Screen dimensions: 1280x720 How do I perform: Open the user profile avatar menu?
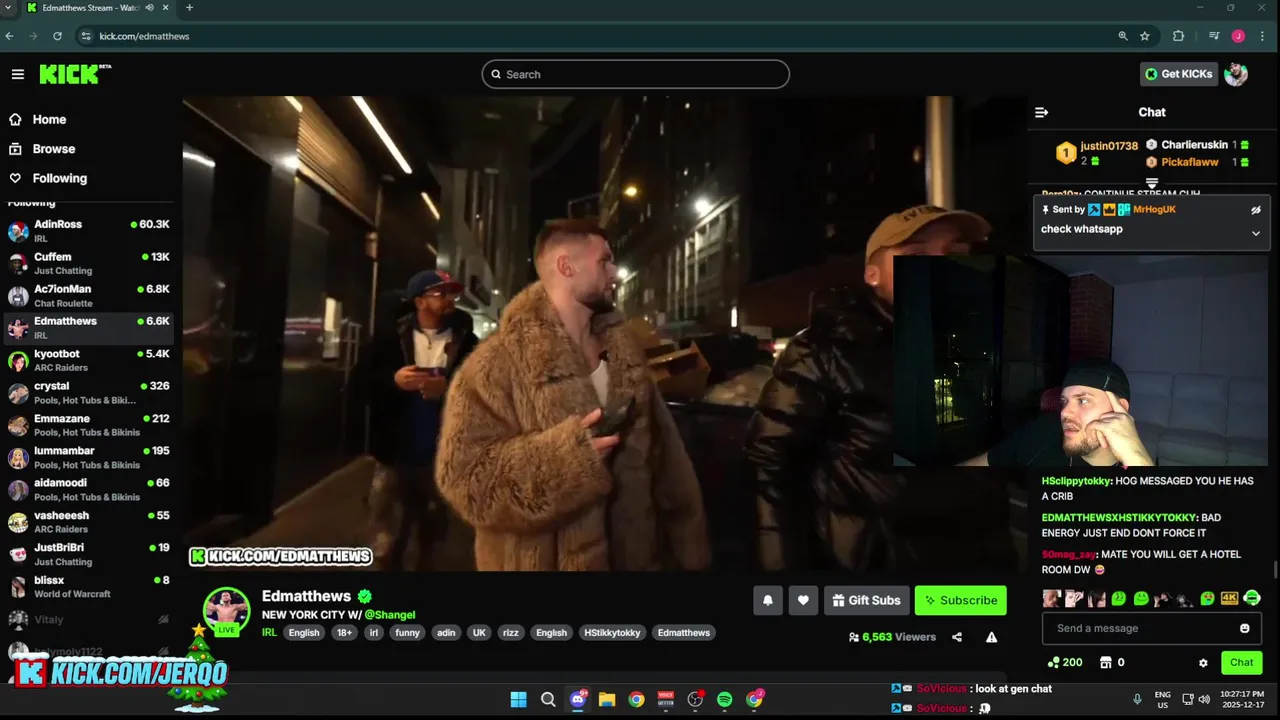(1236, 74)
